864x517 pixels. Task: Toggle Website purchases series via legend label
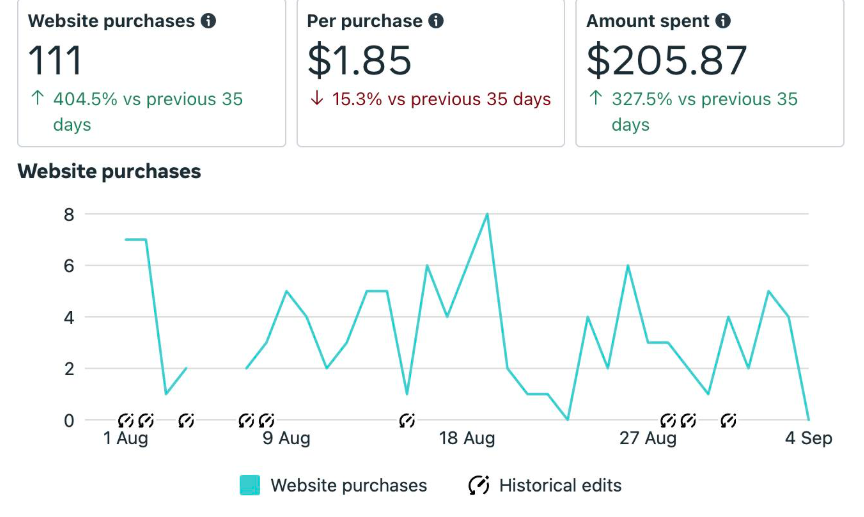tap(348, 486)
